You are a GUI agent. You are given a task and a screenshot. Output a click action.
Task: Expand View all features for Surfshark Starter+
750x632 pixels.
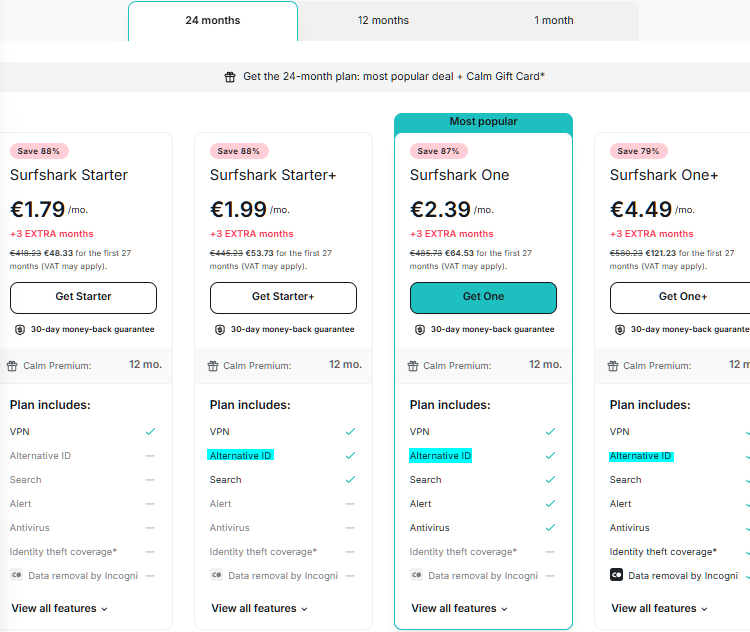[x=259, y=608]
